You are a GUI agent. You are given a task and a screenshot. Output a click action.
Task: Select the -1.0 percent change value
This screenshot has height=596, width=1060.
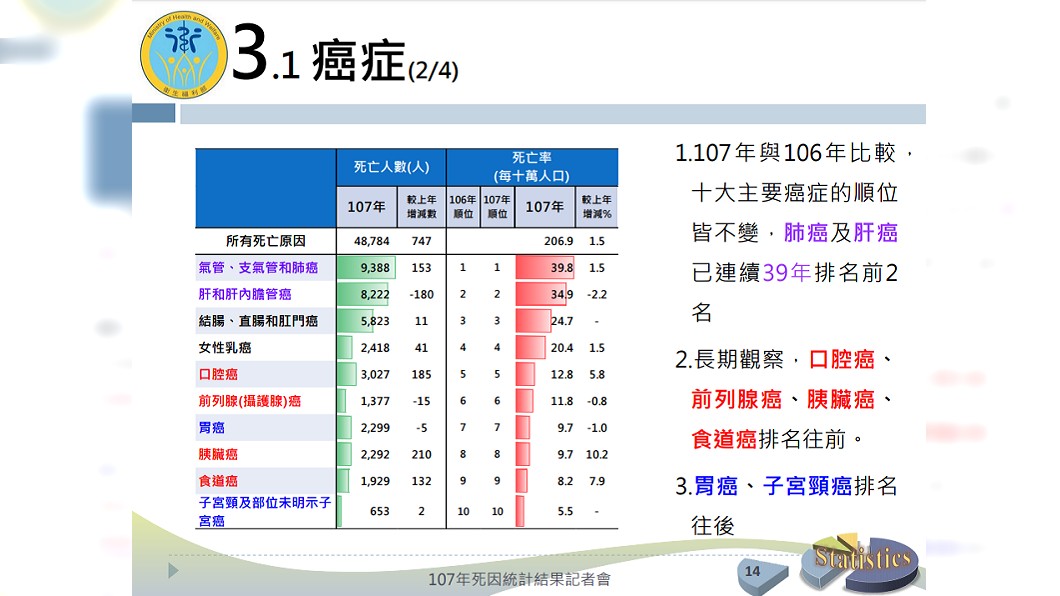click(597, 428)
